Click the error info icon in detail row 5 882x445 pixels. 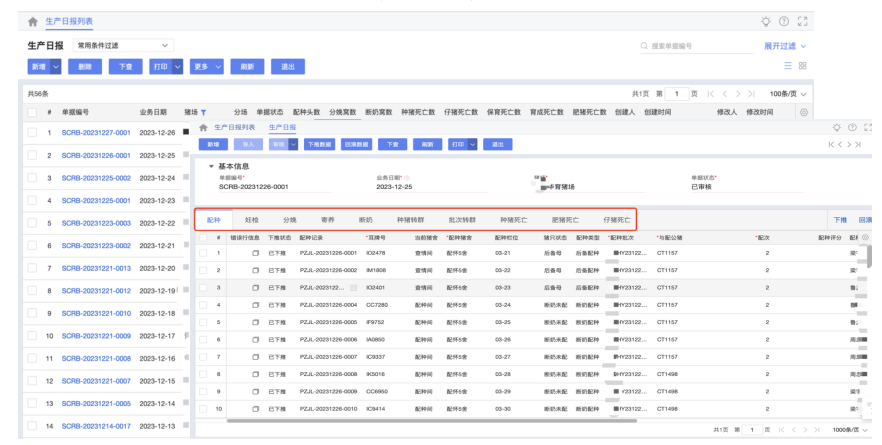tap(255, 322)
